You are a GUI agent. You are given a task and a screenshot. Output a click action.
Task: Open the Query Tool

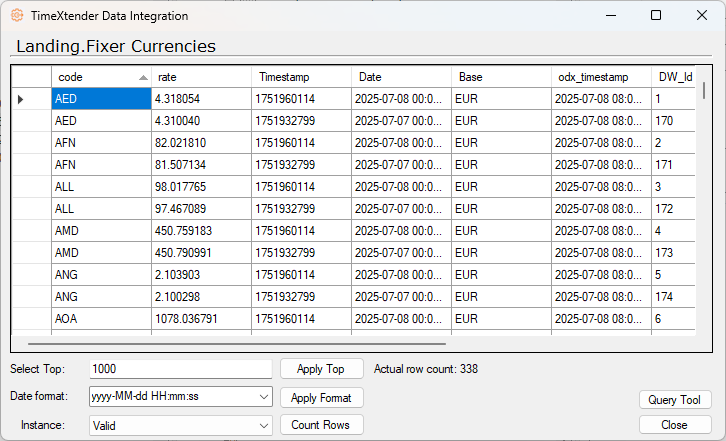pos(675,400)
